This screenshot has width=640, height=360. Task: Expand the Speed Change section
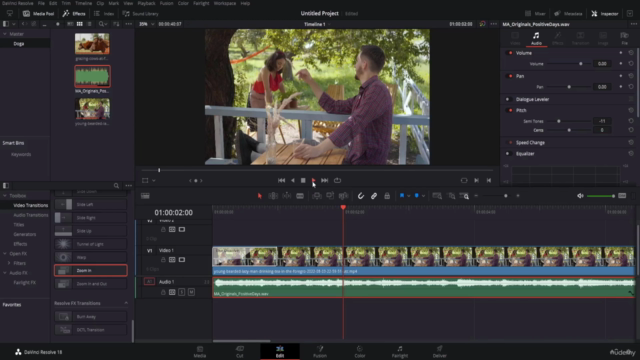tap(530, 142)
